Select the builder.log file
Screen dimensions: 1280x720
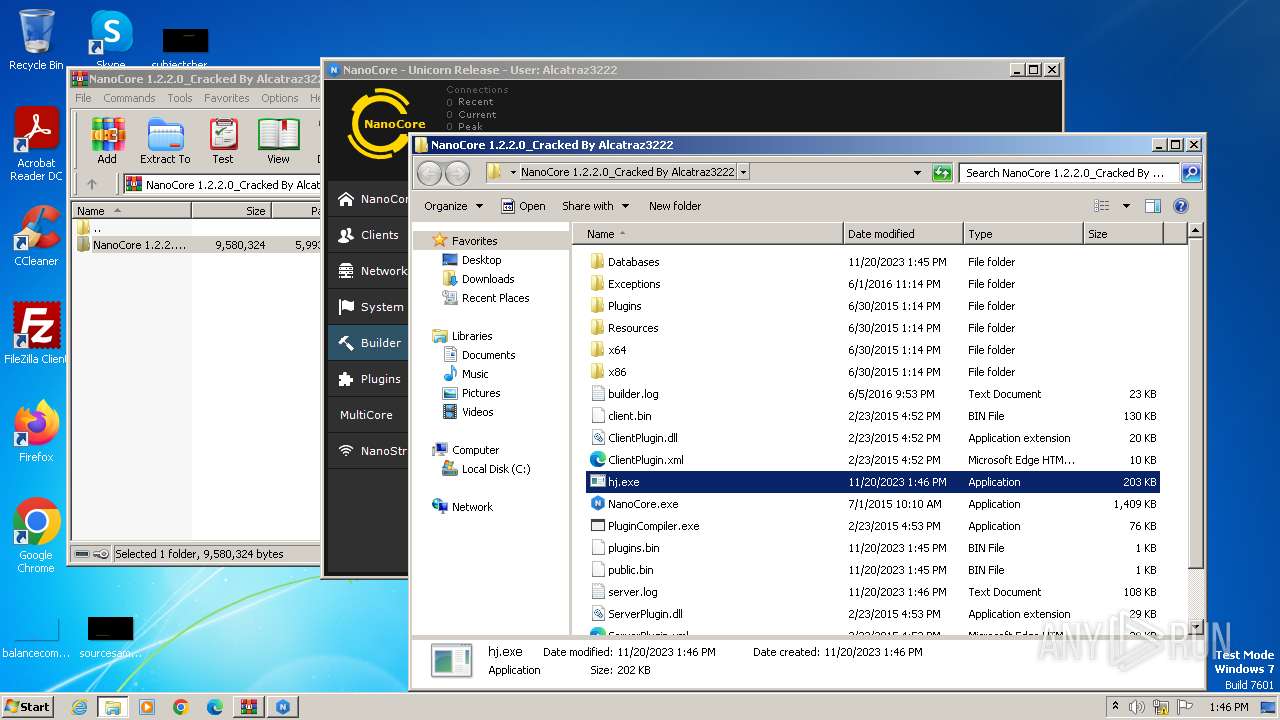coord(872,394)
